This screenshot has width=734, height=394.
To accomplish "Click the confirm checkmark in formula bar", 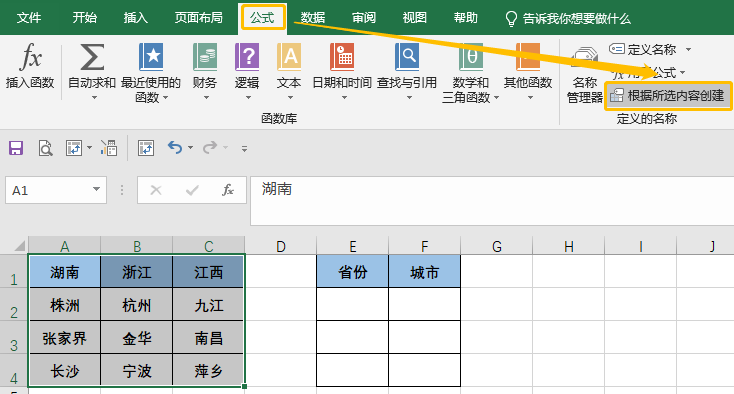I will (x=192, y=190).
